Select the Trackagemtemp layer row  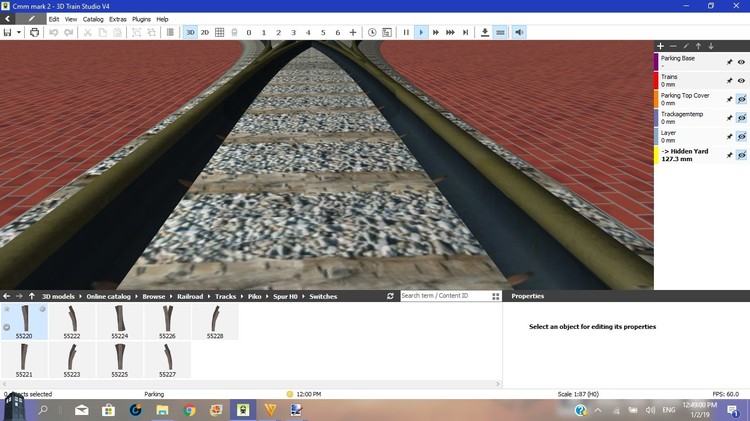point(702,118)
